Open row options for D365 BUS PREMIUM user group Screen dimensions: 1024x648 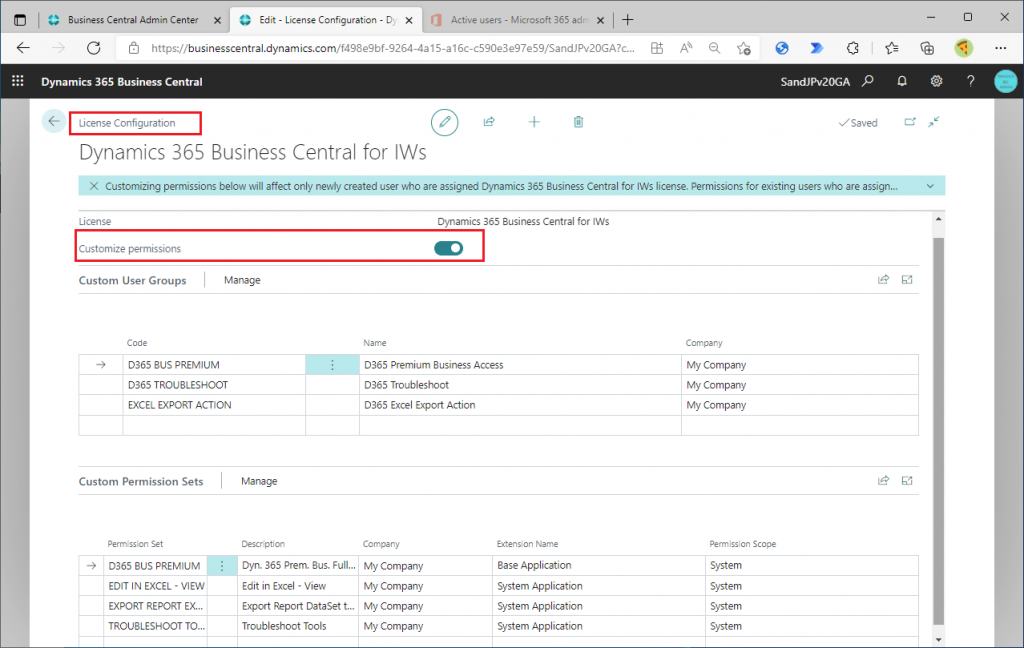[332, 365]
